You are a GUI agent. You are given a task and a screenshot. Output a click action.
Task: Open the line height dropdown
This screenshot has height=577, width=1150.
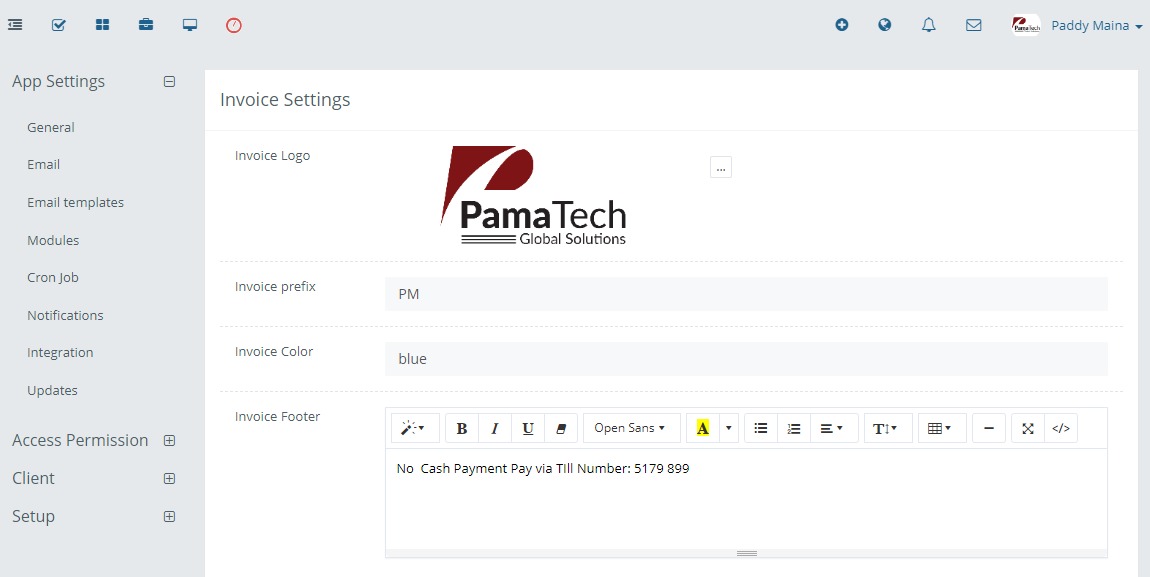coord(888,428)
